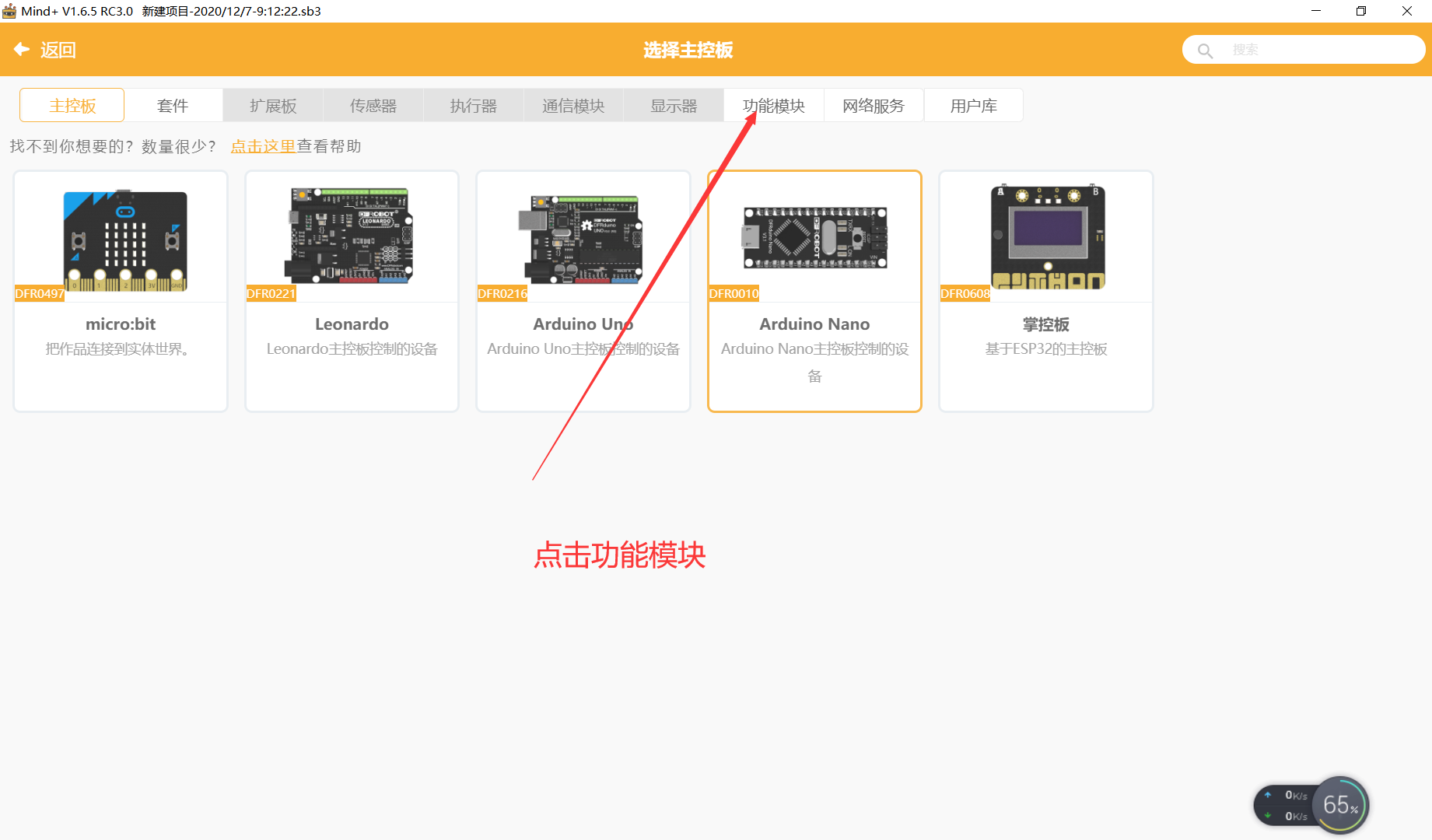Click the DFR0497 product code label

[40, 293]
